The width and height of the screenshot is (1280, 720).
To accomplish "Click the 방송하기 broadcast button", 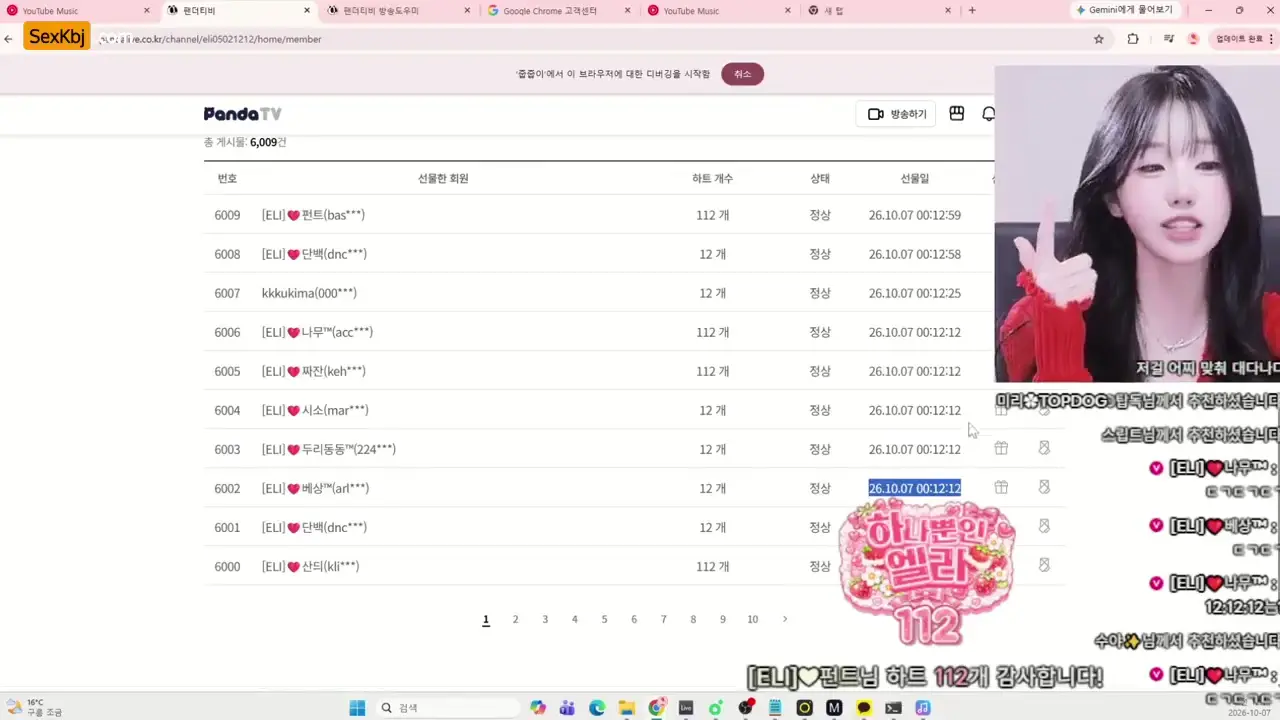I will point(896,114).
